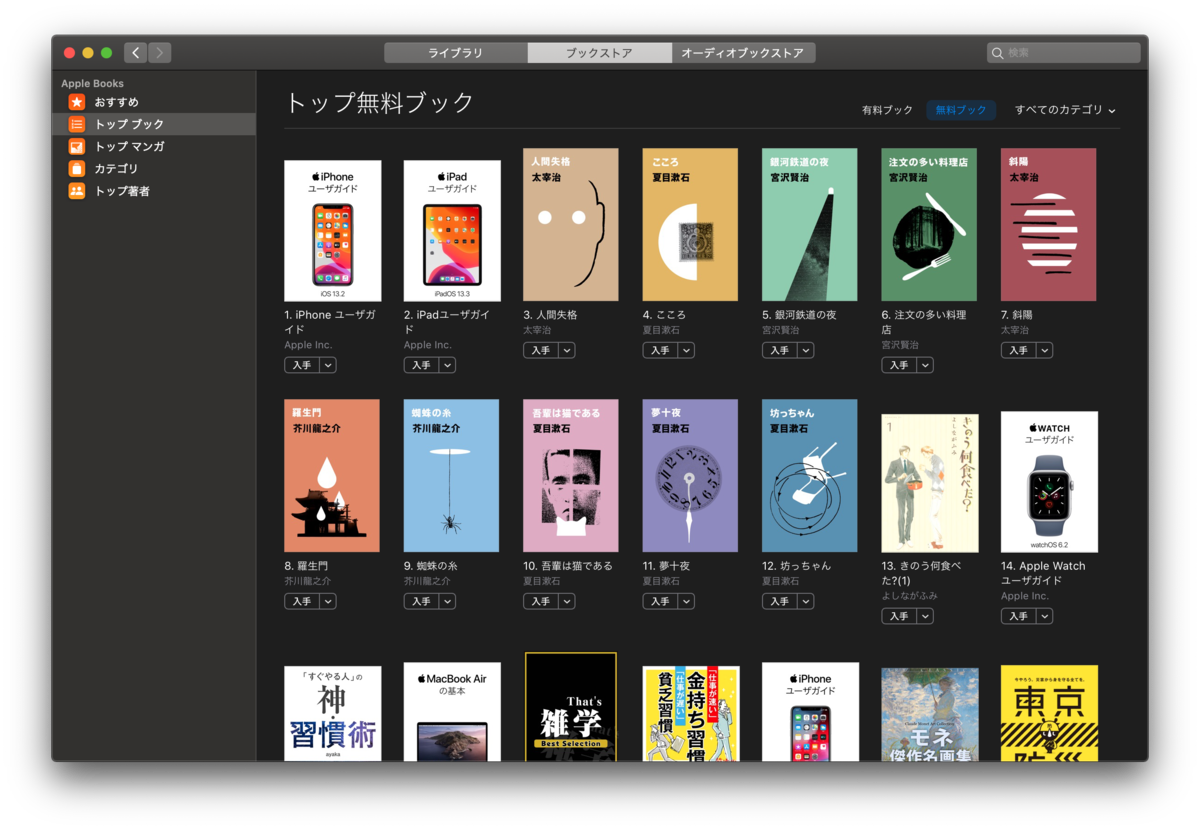The image size is (1200, 830).
Task: Open the yellow 東京 book cover
Action: (x=1049, y=713)
